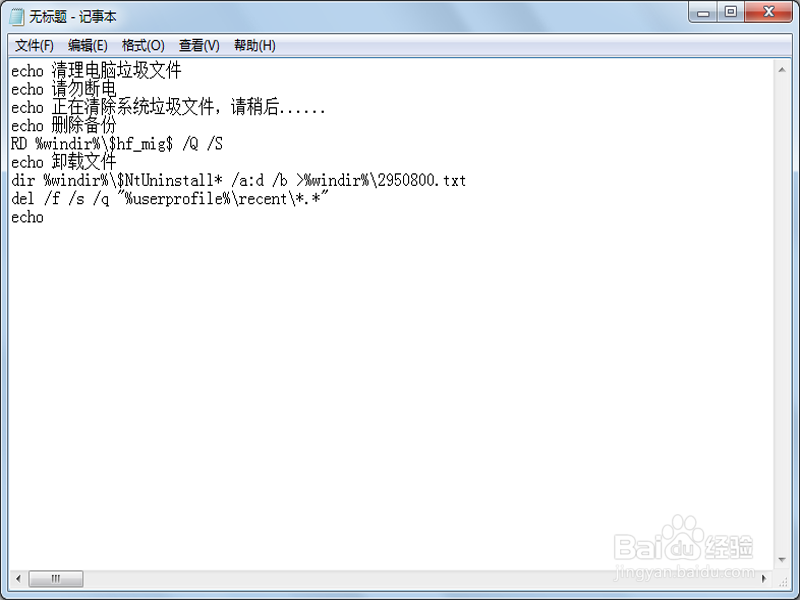Click the vertical scrollbar down arrow
This screenshot has height=600, width=800.
(782, 560)
